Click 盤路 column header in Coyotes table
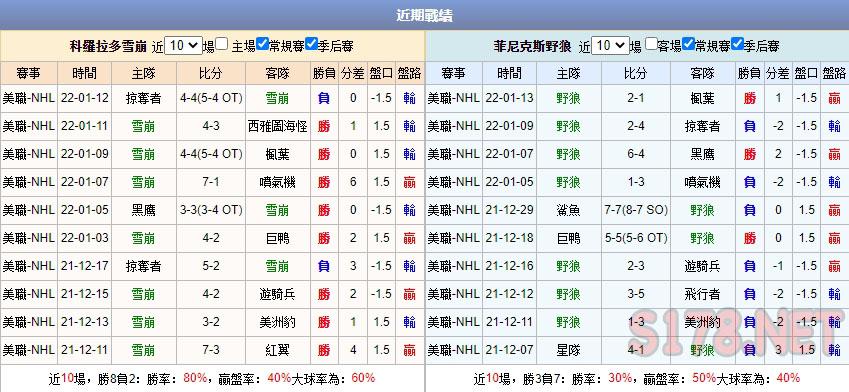The width and height of the screenshot is (849, 392). point(834,73)
